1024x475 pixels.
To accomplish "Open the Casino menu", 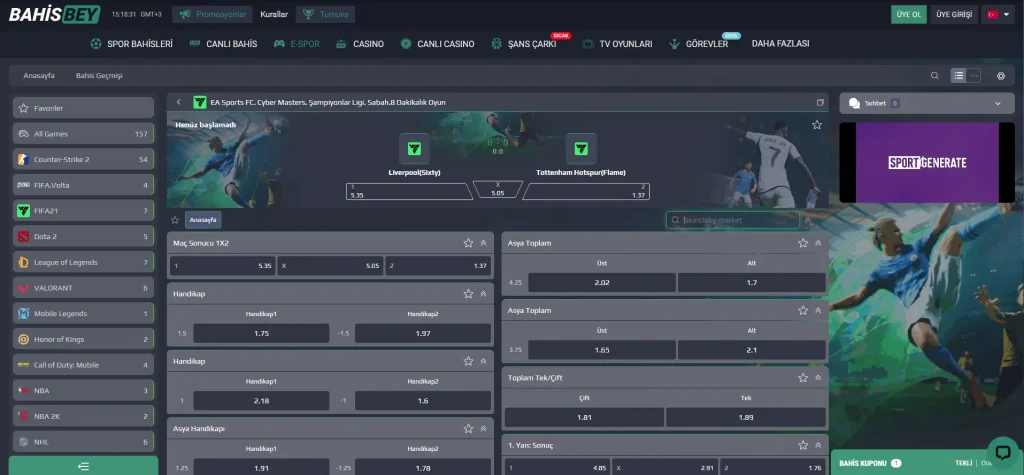I will click(x=360, y=44).
